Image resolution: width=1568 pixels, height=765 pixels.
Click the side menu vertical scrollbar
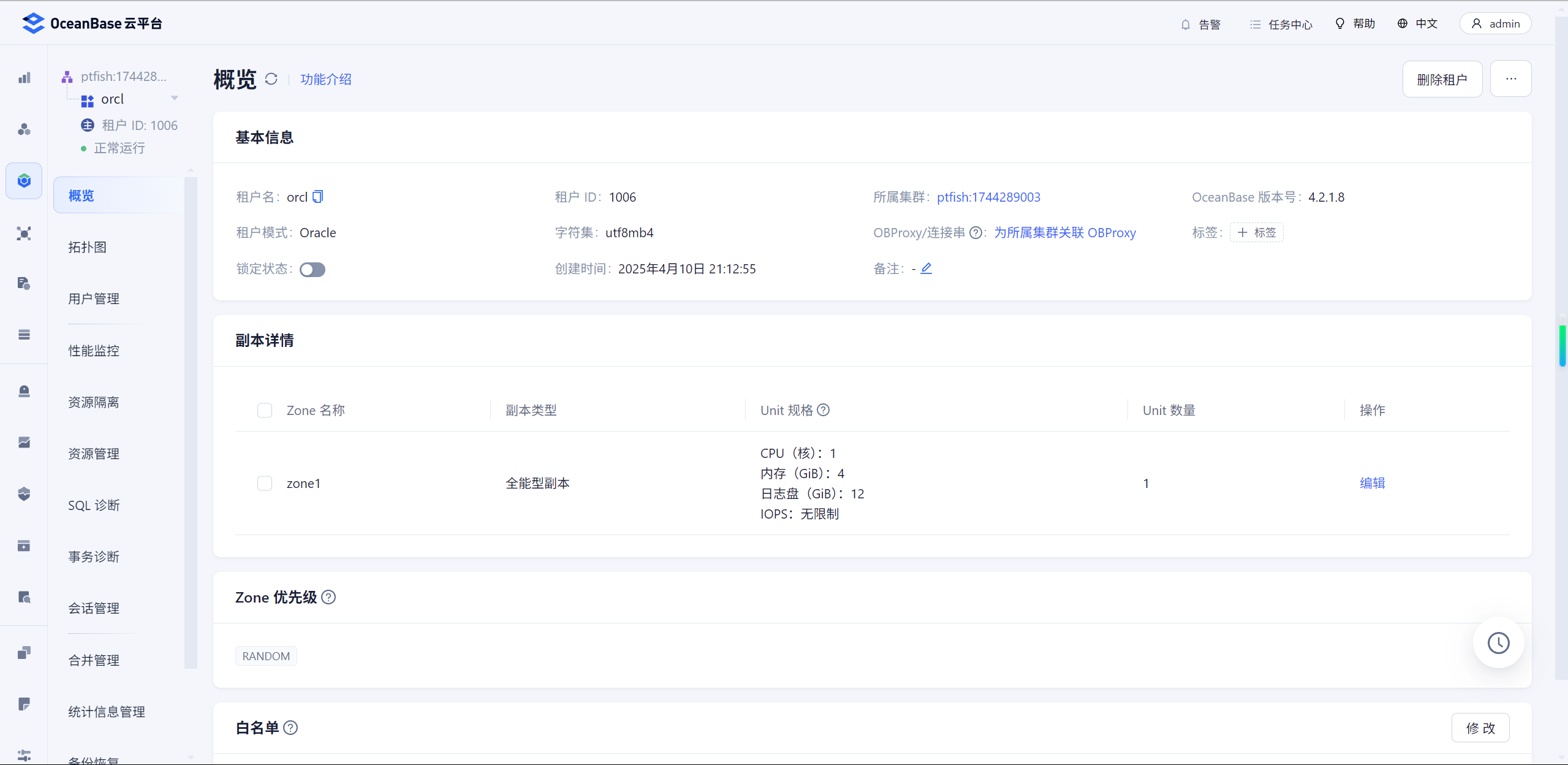pos(191,423)
